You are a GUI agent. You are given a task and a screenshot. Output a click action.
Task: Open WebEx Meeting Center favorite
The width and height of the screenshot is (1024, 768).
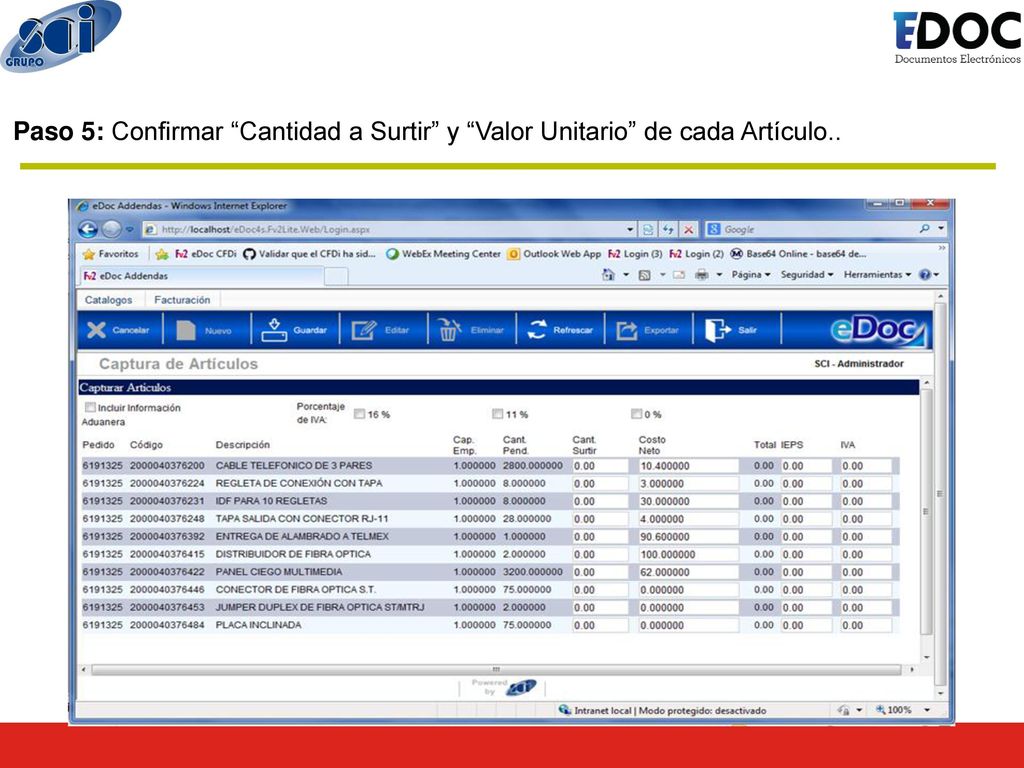[x=443, y=254]
